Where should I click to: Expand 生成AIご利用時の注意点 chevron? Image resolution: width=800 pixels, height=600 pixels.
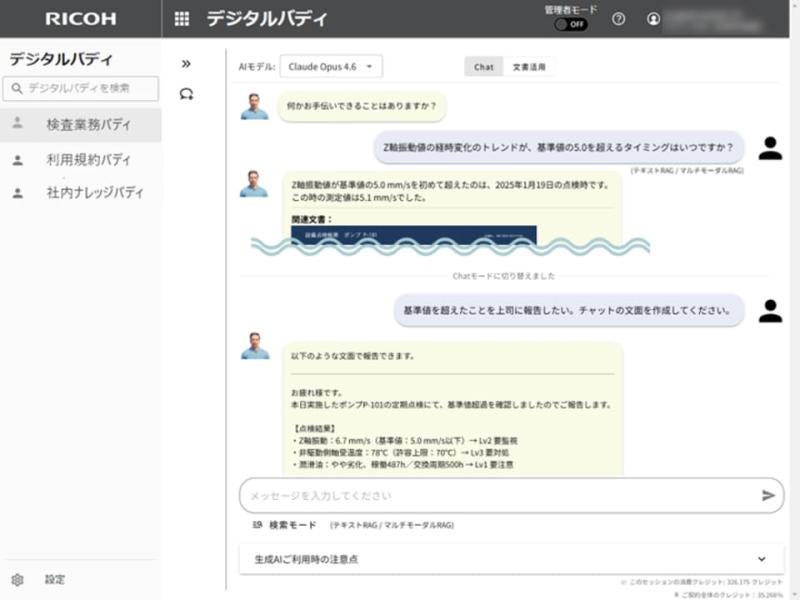tap(762, 559)
